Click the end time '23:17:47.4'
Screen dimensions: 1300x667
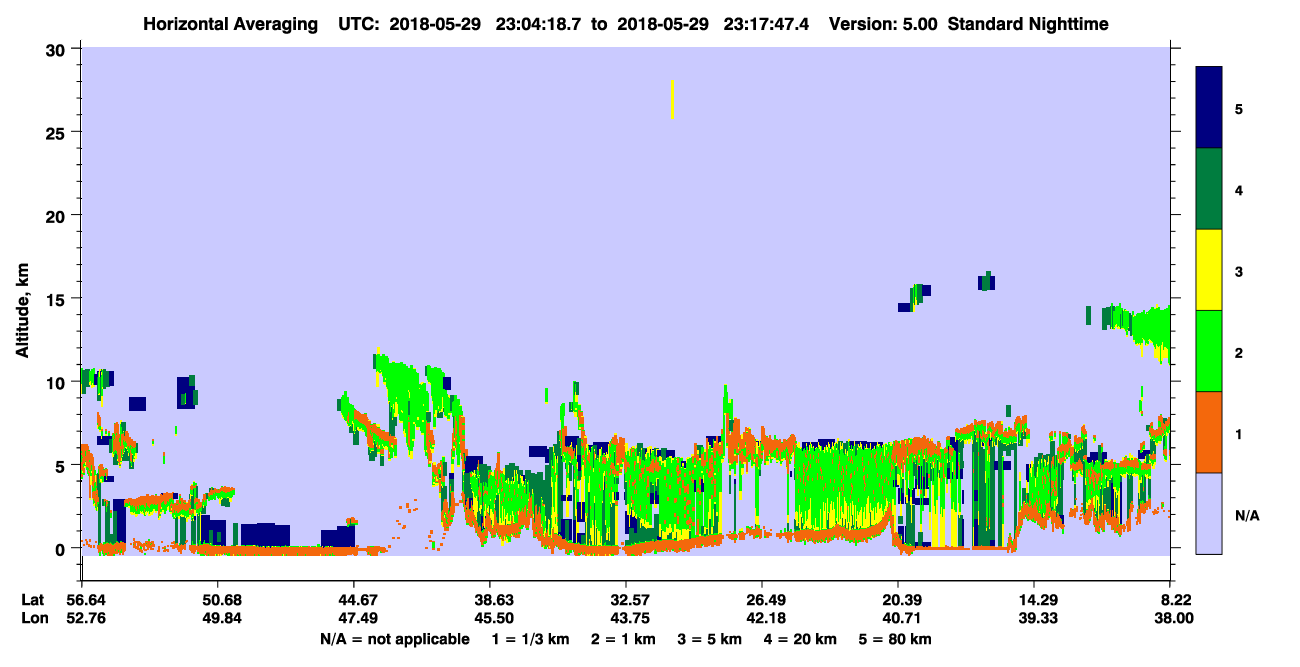pyautogui.click(x=768, y=23)
